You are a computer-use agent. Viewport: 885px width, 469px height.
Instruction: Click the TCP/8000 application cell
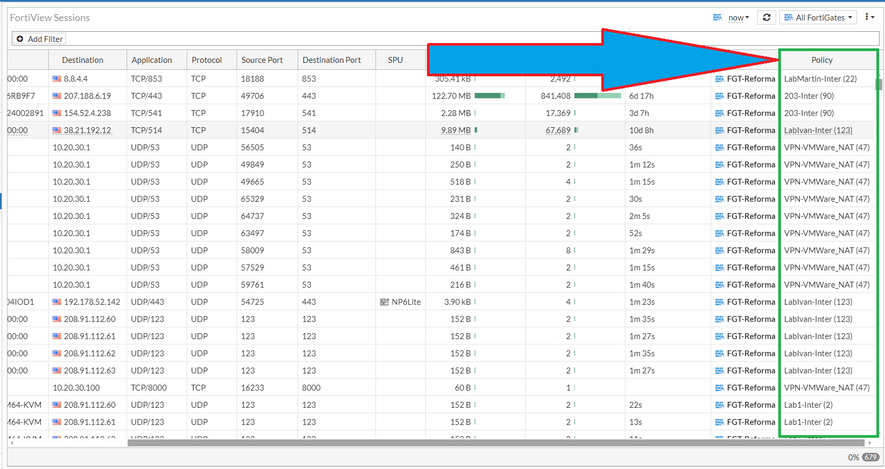pos(149,388)
